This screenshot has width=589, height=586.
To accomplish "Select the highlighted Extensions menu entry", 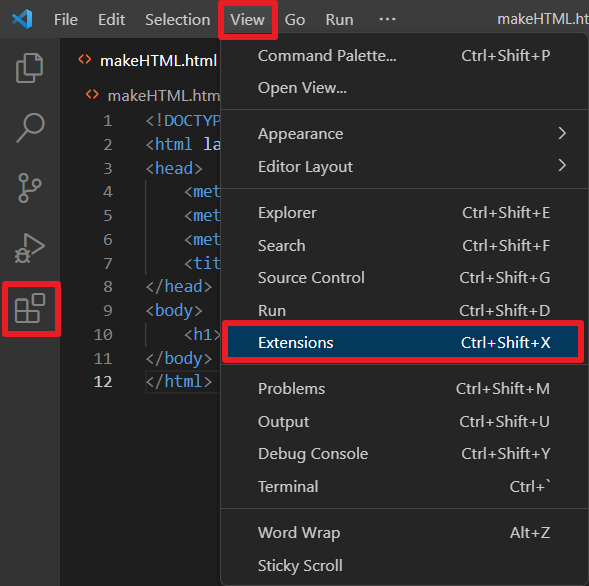I will [x=403, y=342].
